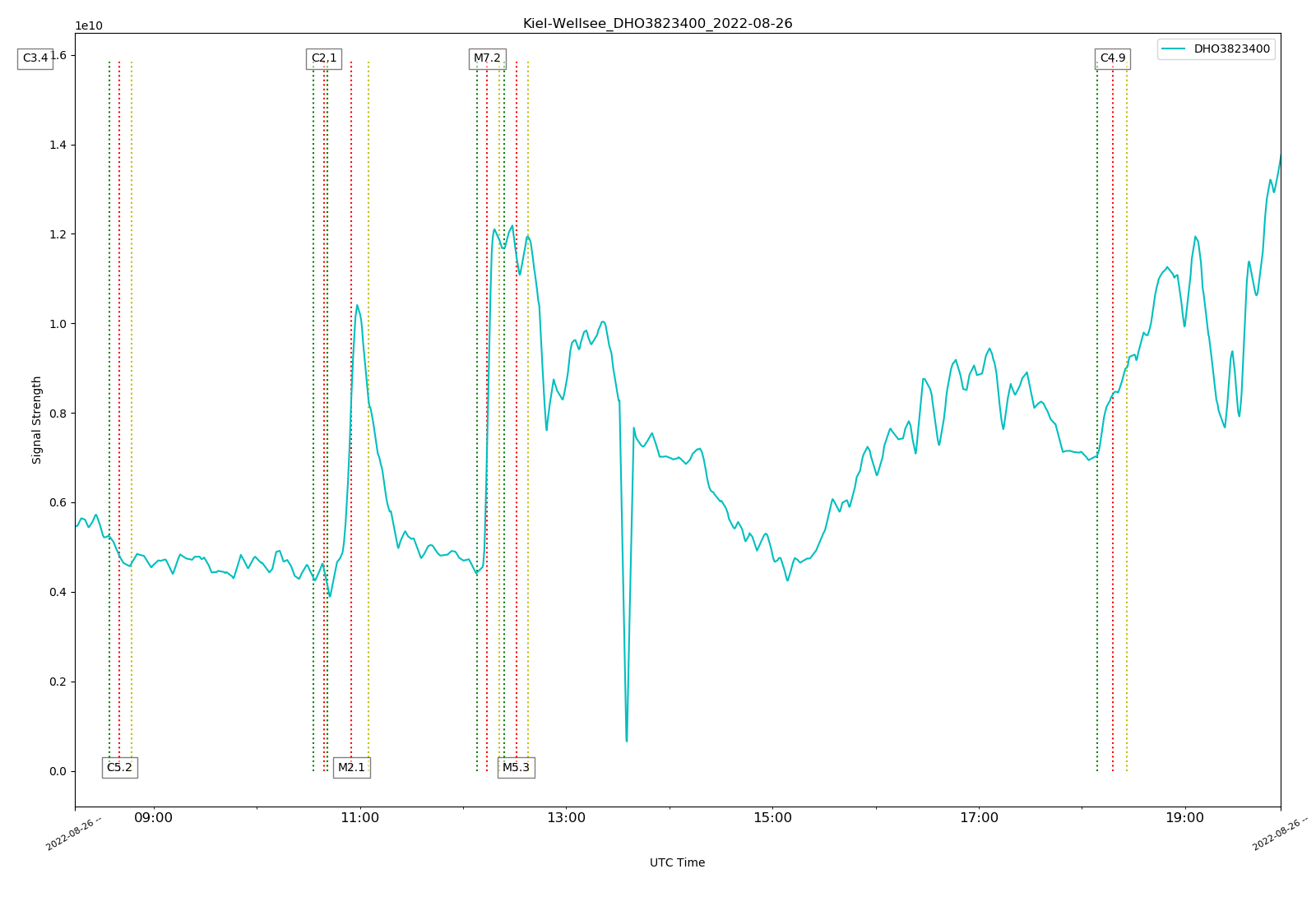Image resolution: width=1316 pixels, height=906 pixels.
Task: Click the C4.9 flare label
Action: (1113, 58)
